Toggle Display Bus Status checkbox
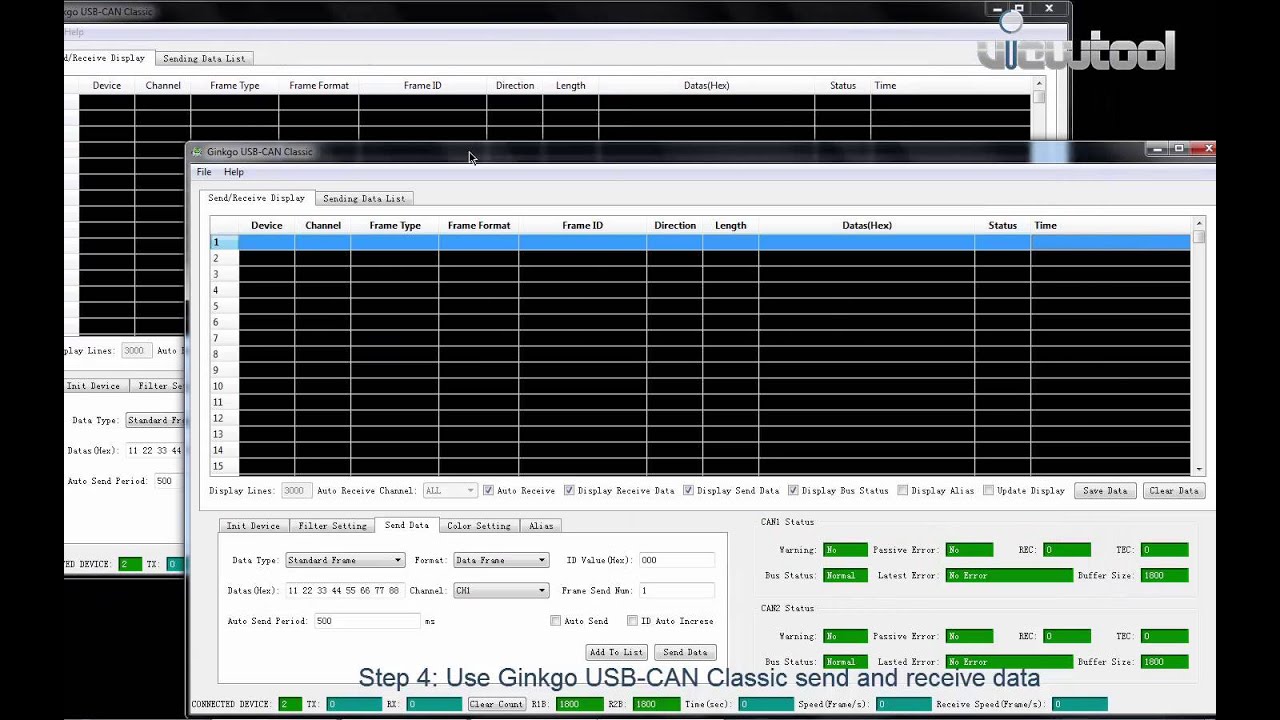Viewport: 1280px width, 720px height. click(x=793, y=491)
